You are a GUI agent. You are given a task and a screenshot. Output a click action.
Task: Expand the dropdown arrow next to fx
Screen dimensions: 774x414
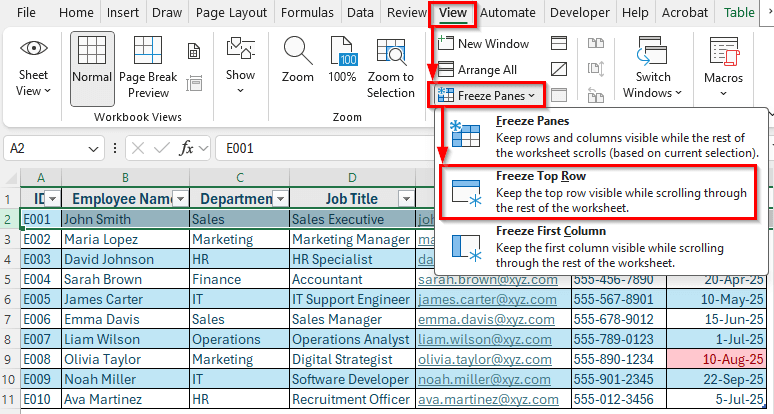tap(203, 148)
